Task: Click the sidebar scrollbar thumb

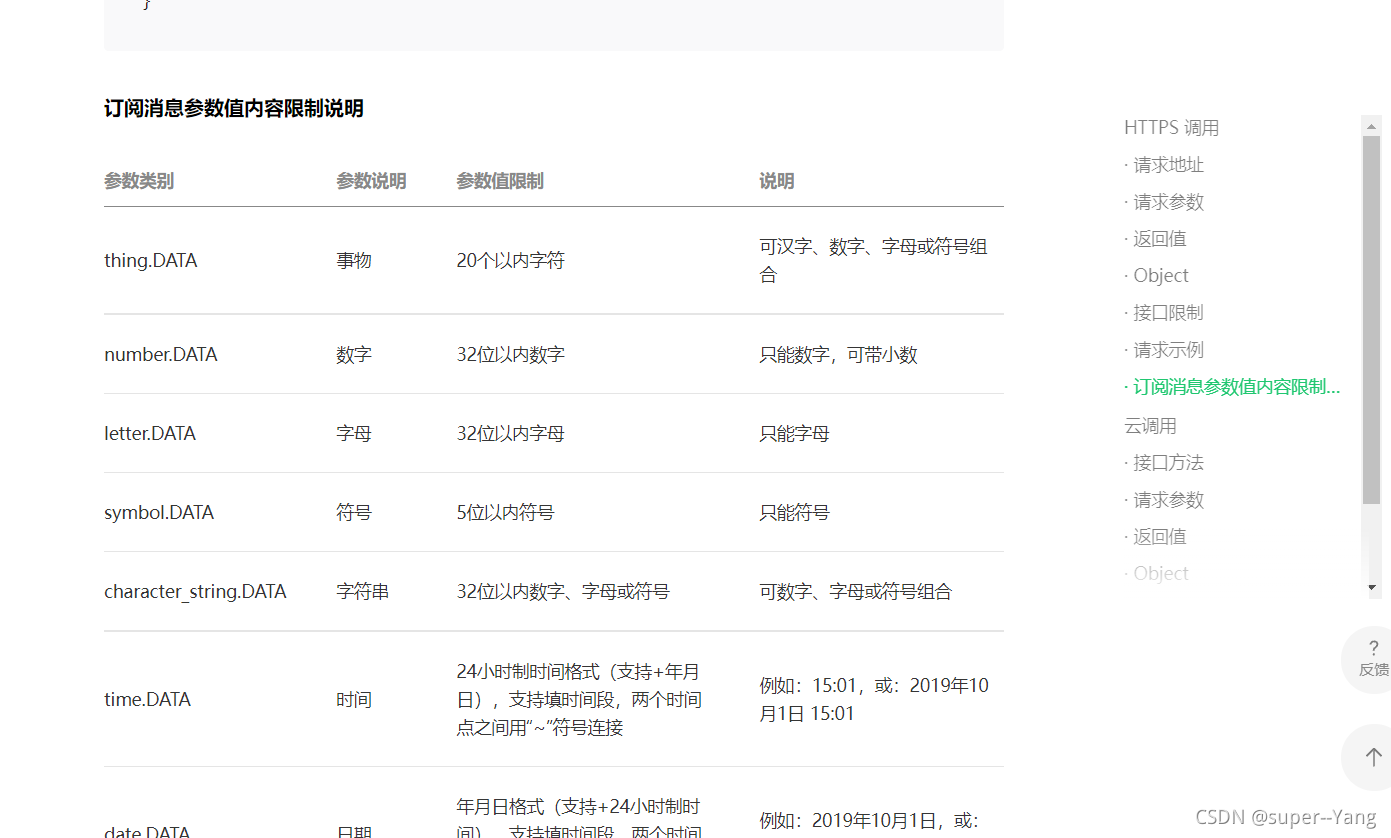Action: click(x=1371, y=320)
